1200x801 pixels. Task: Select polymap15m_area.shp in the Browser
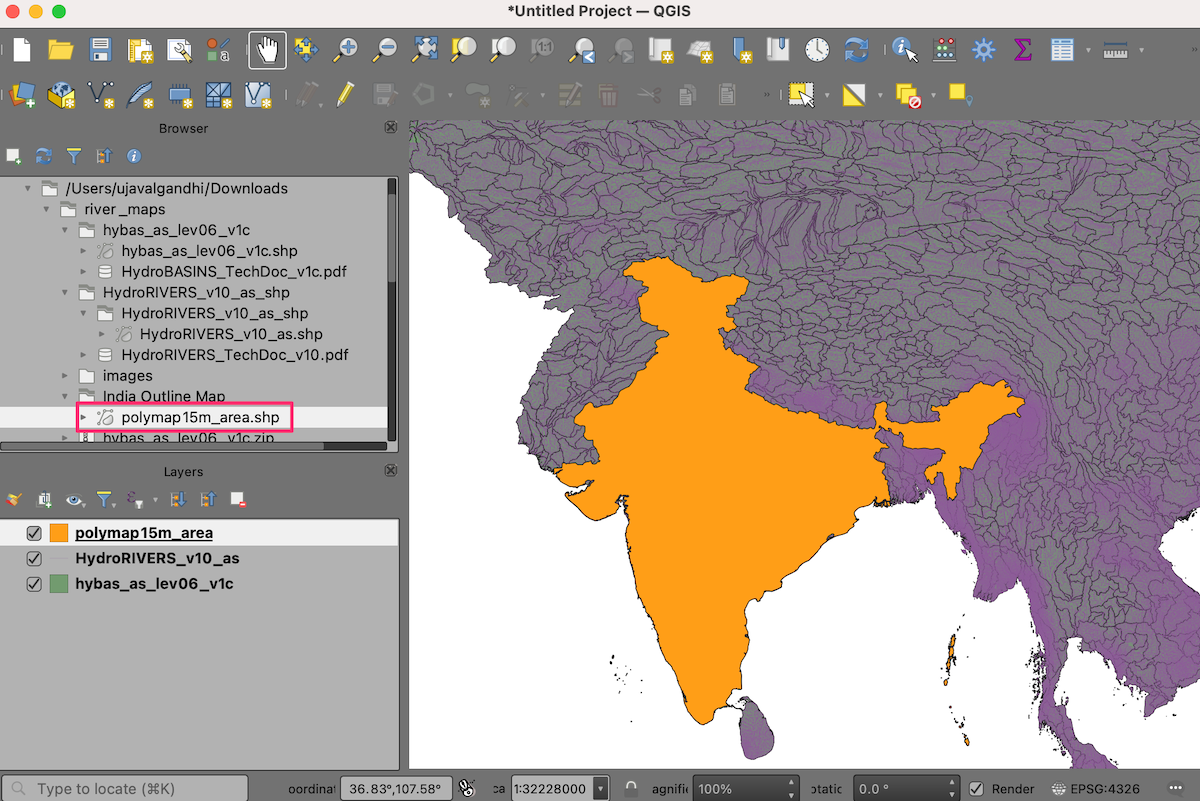pyautogui.click(x=200, y=418)
